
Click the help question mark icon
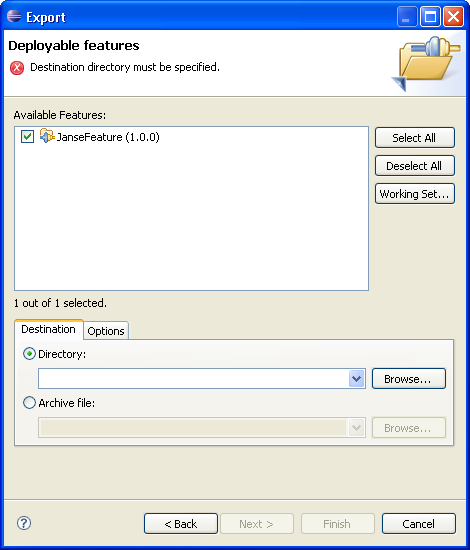tap(24, 523)
